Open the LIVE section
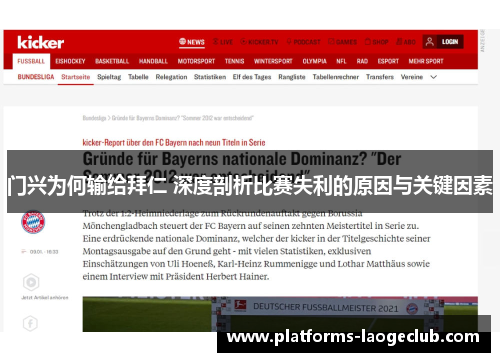This screenshot has width=500, height=362. click(x=223, y=42)
